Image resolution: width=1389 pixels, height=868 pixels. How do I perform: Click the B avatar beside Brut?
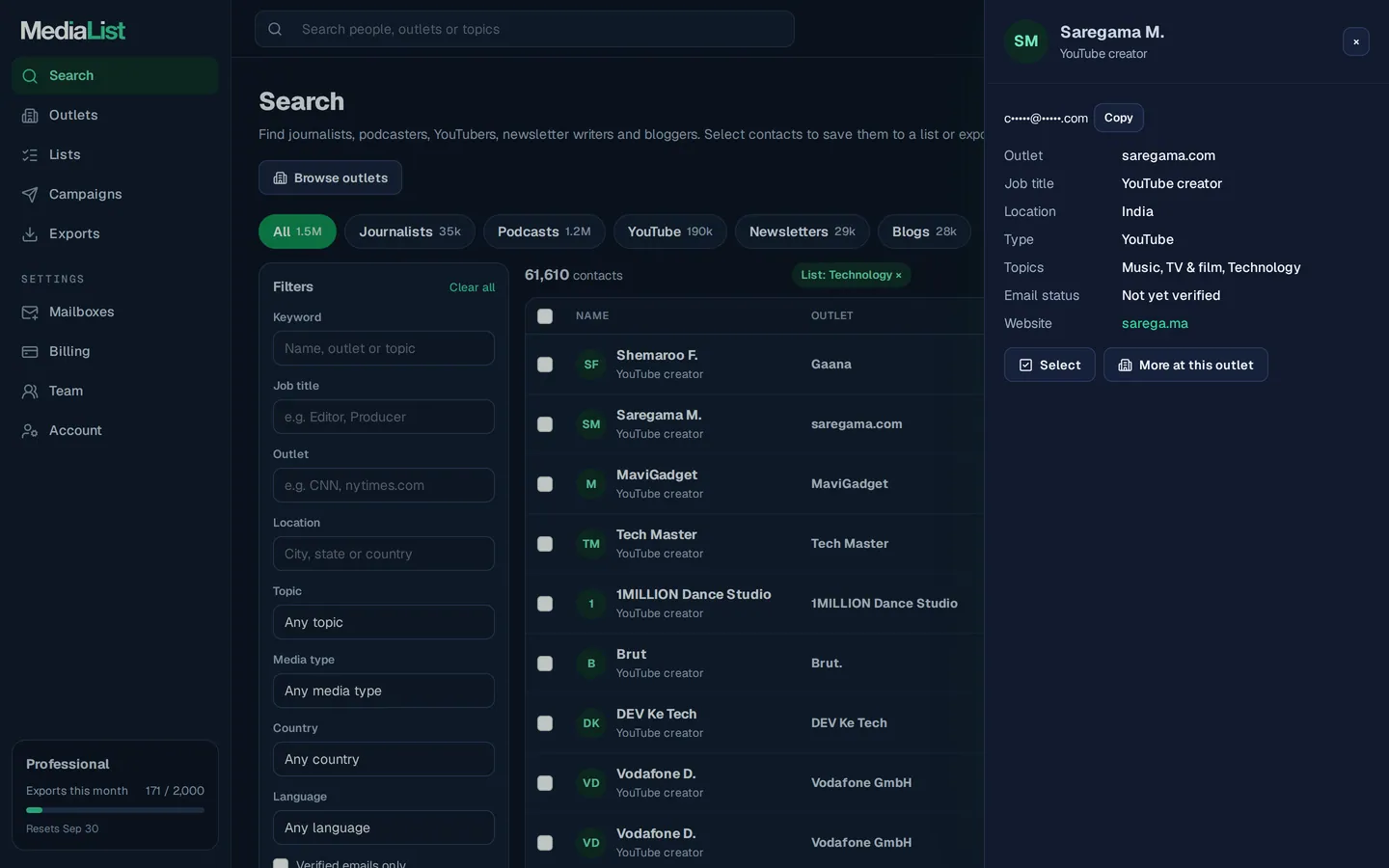coord(591,664)
